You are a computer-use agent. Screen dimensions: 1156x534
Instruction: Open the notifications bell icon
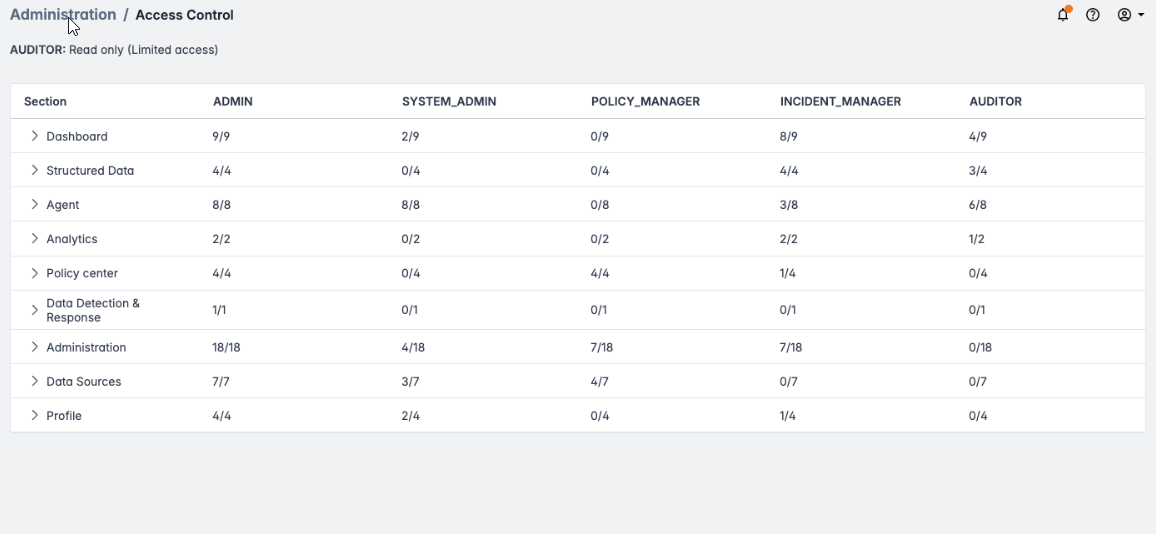[1063, 15]
